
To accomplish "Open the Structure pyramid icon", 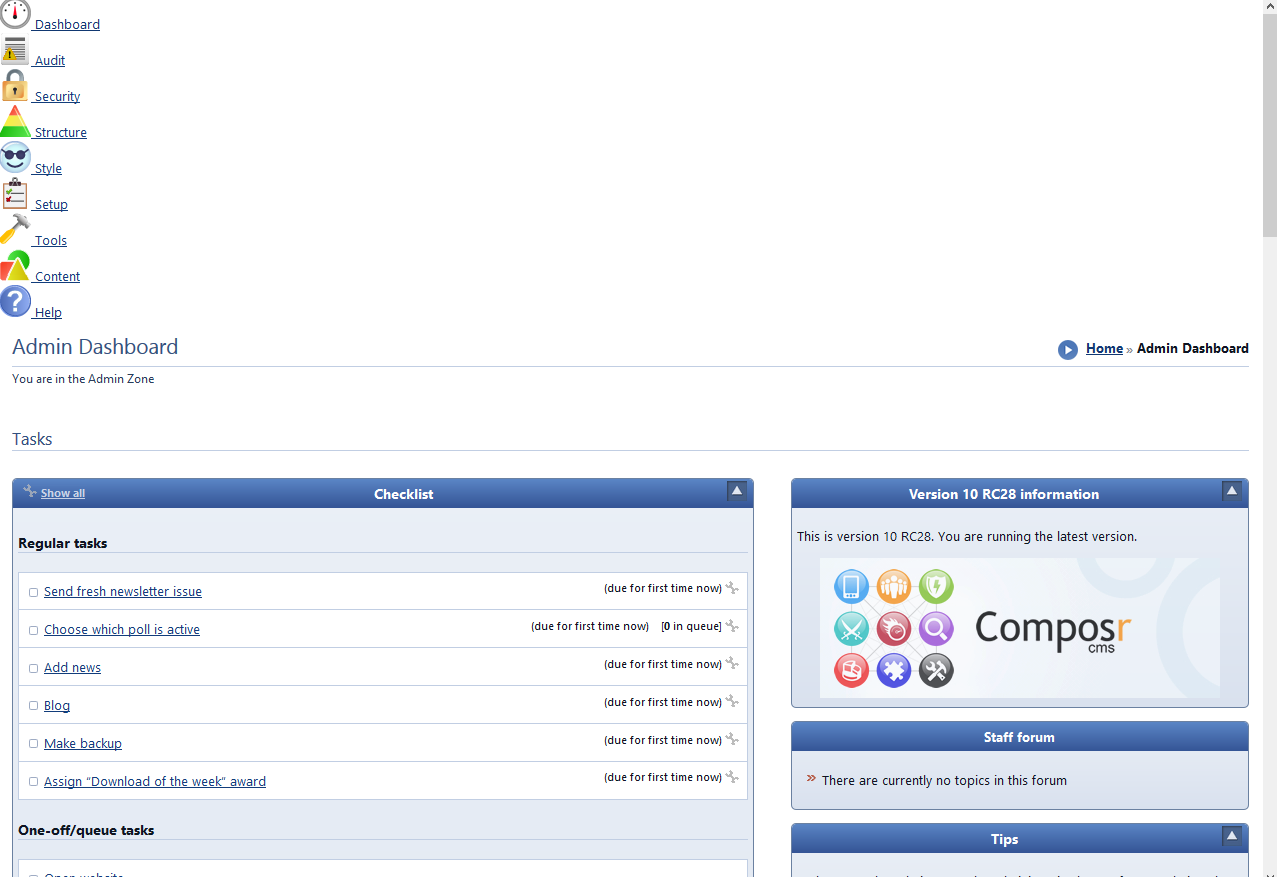I will tap(15, 123).
